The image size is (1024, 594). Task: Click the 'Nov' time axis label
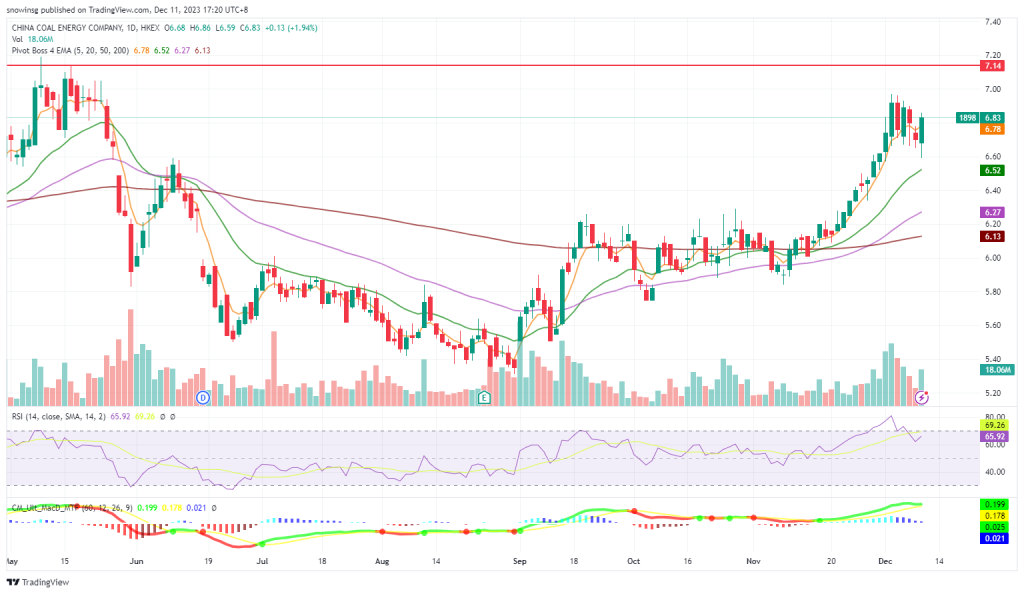click(x=753, y=561)
